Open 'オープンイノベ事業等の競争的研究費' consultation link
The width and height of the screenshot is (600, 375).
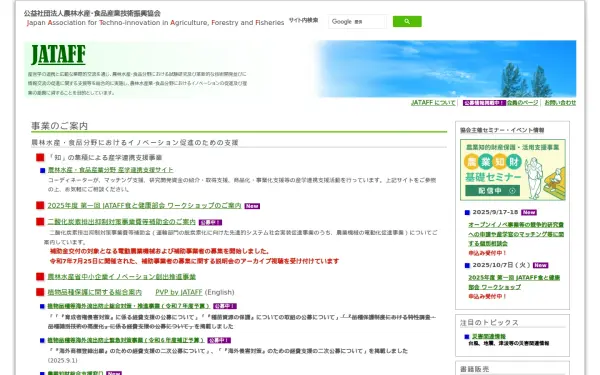tap(516, 234)
